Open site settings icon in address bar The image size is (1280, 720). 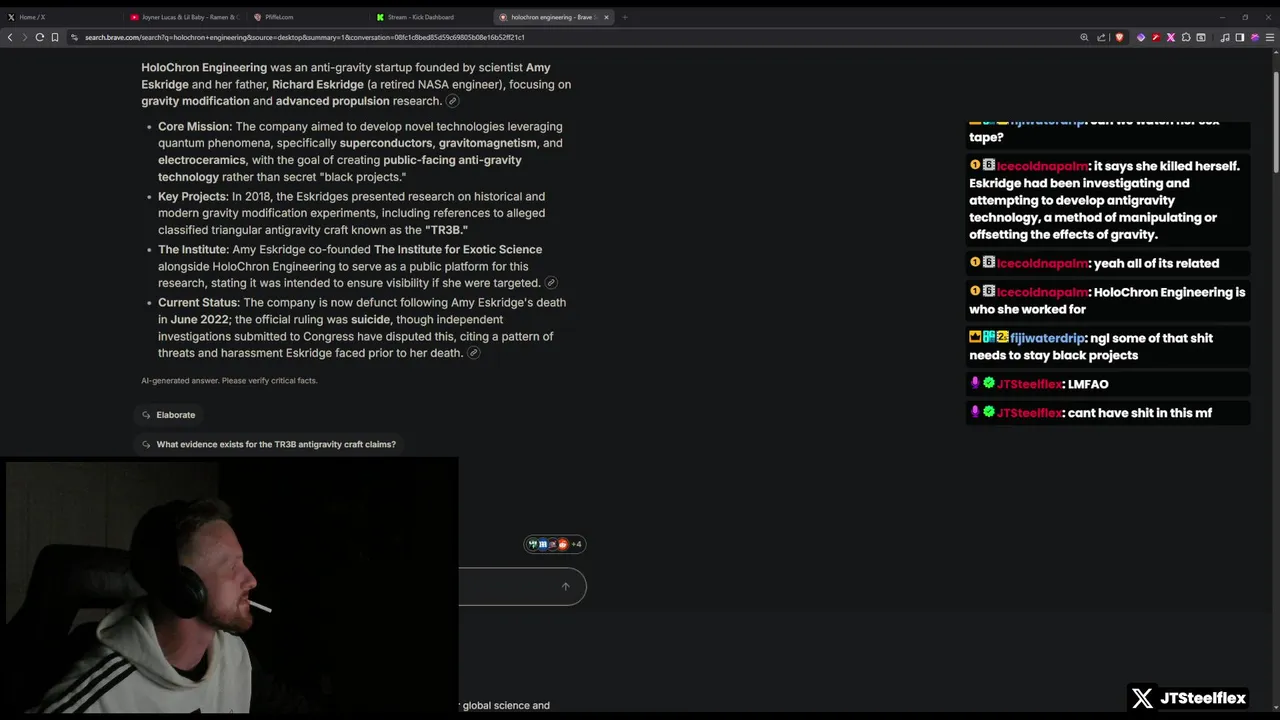[75, 37]
